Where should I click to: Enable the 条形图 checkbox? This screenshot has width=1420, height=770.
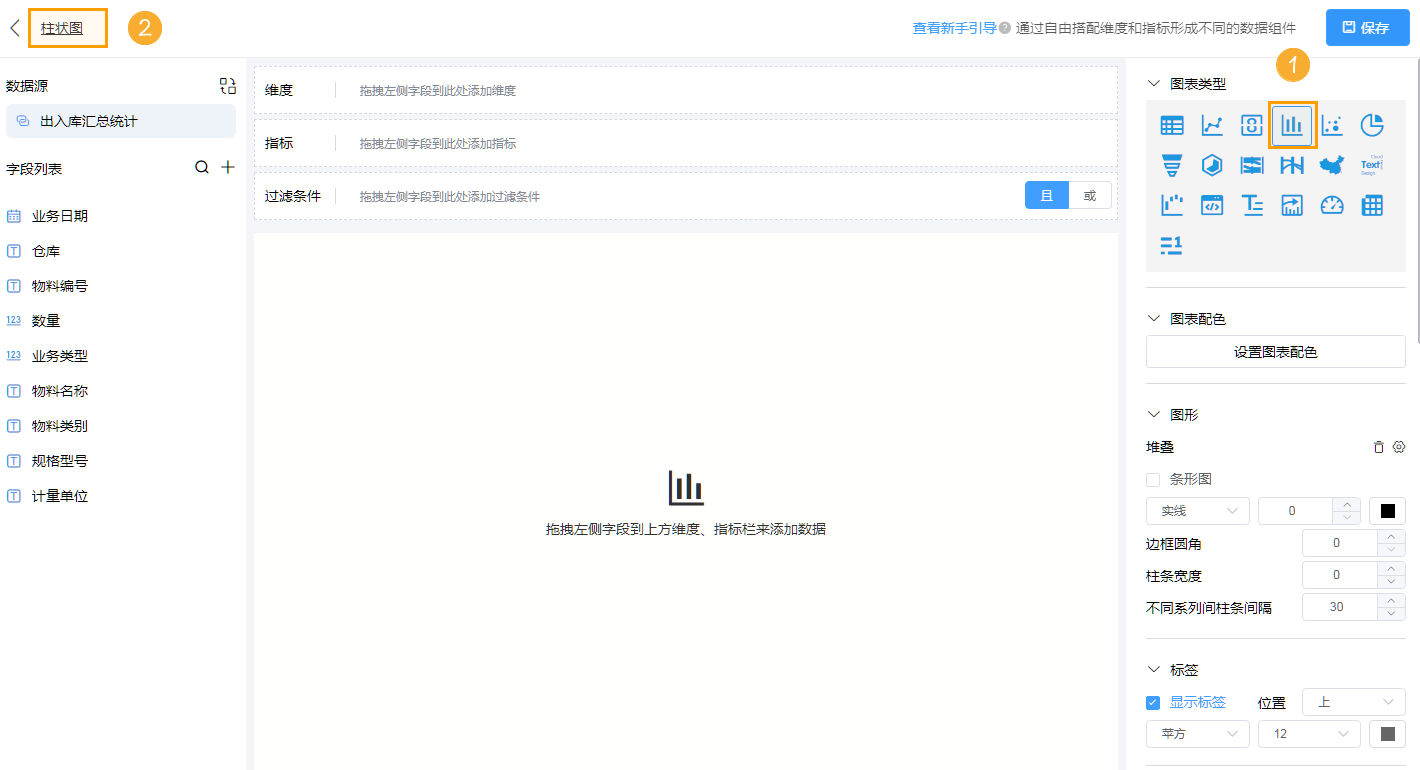[1151, 479]
